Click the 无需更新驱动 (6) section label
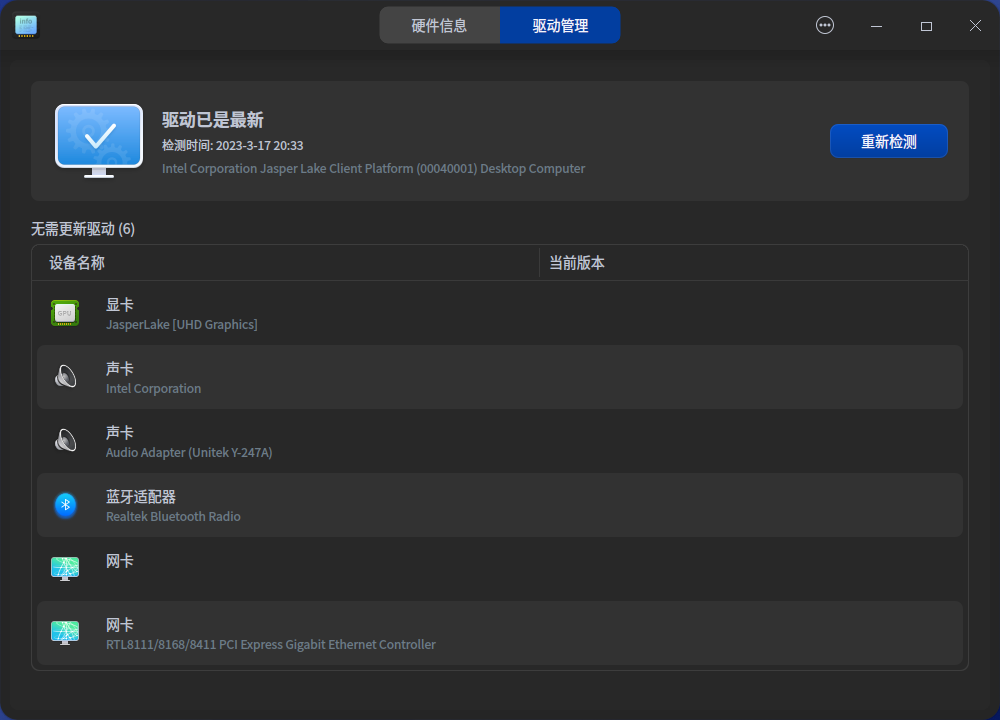 (x=83, y=229)
